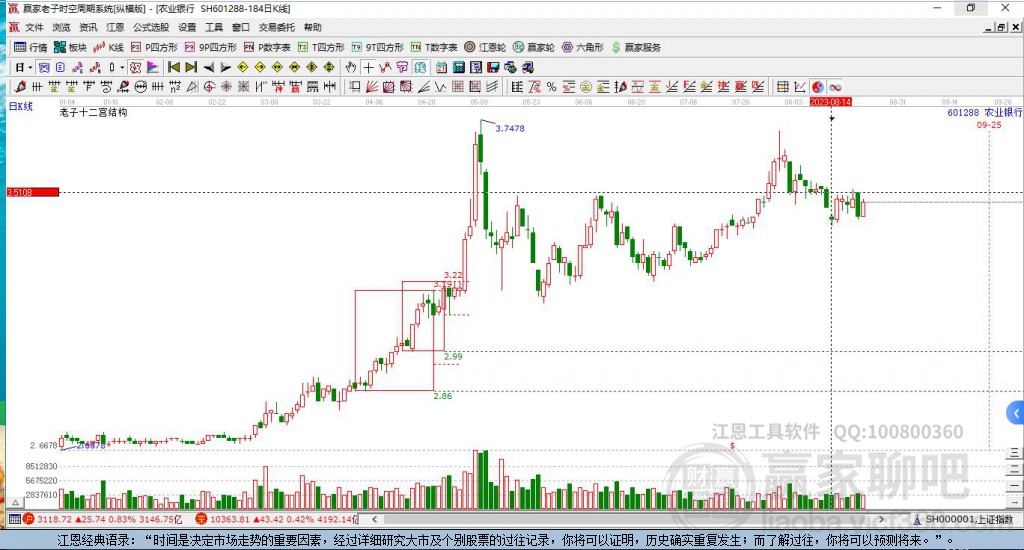Click the 老子十二宫结构 label
Screen dimensions: 1024x550
click(93, 112)
